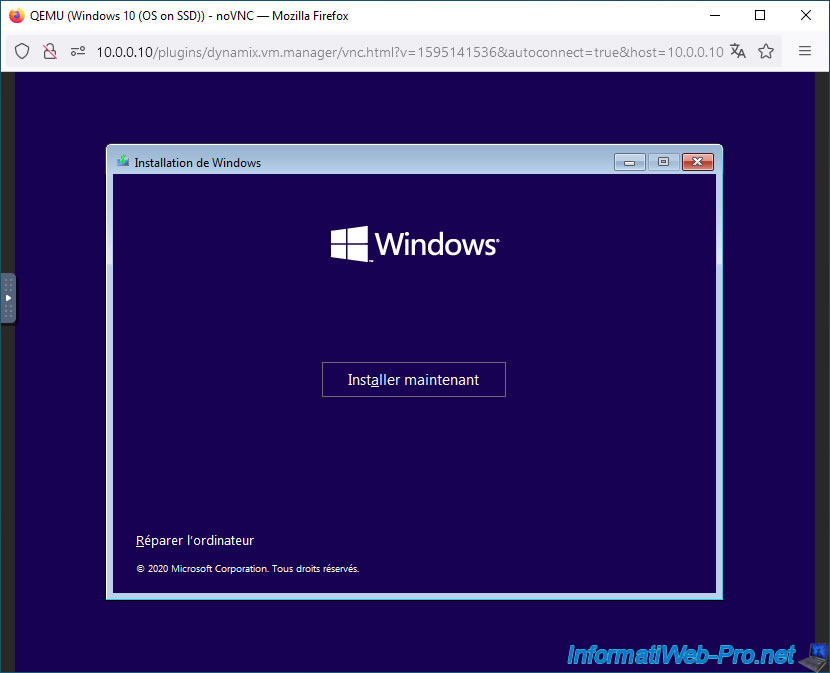Click the setup icon in Installation de Windows title bar
The height and width of the screenshot is (673, 830).
pos(123,161)
